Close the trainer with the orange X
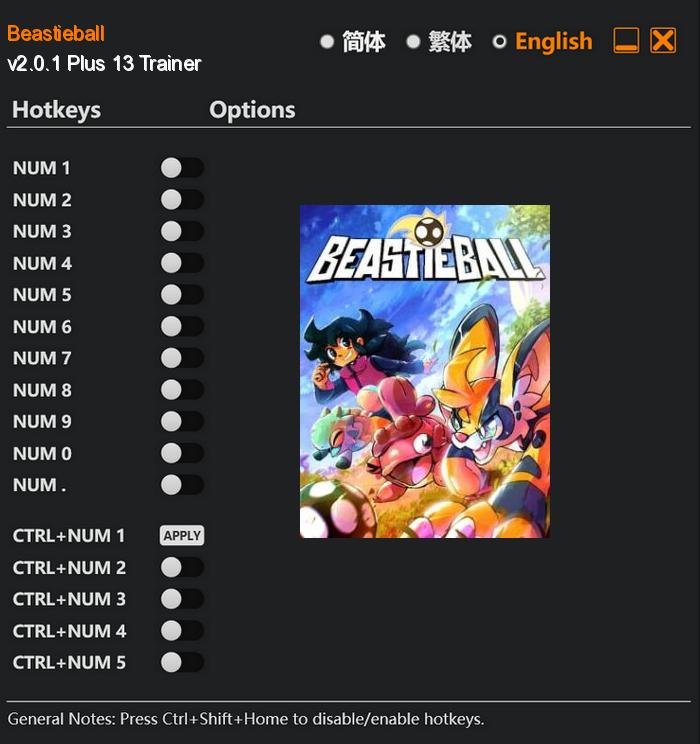Screen dimensions: 700x744 [x=663, y=40]
